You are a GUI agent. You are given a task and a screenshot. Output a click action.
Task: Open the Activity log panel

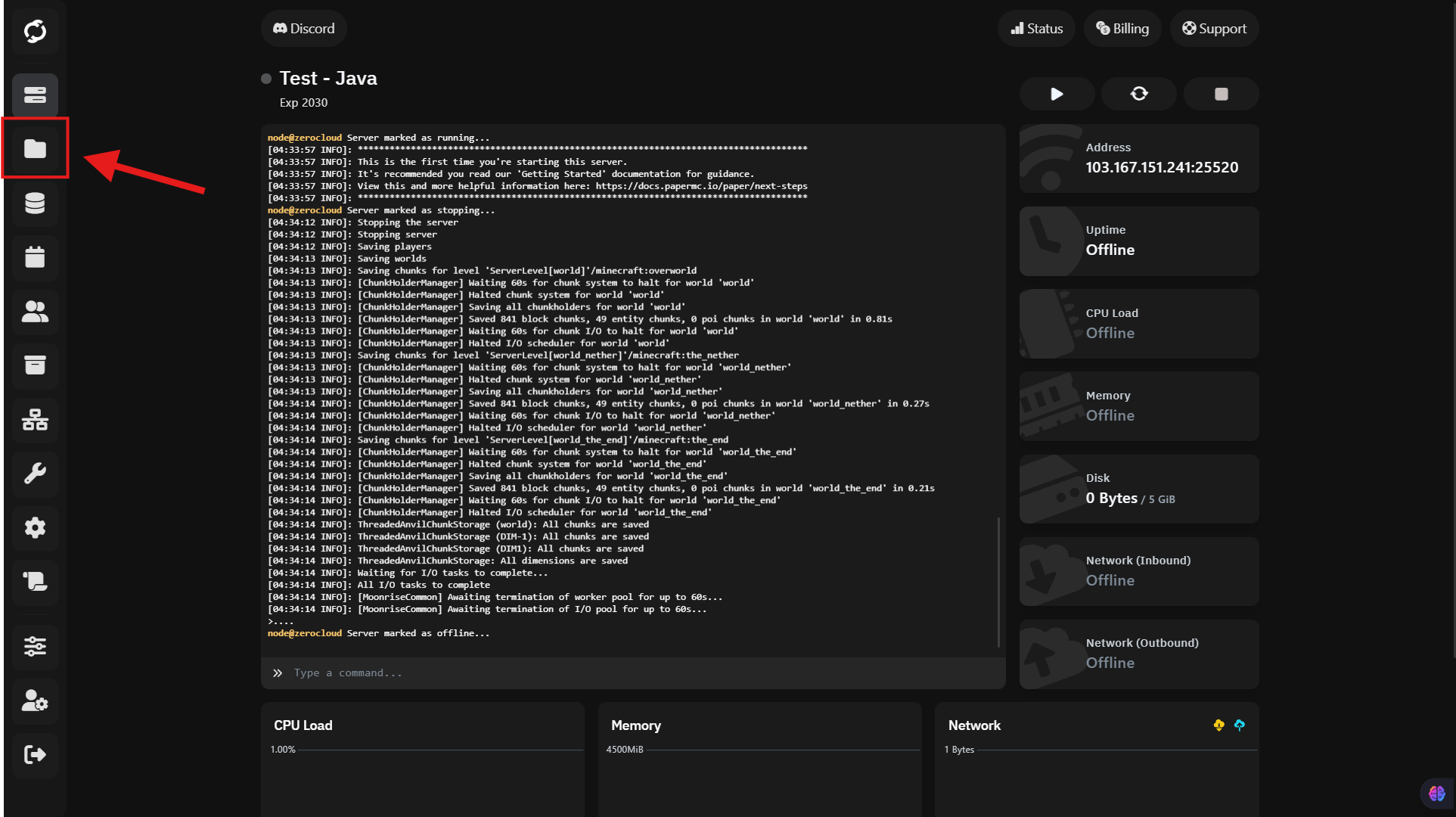pyautogui.click(x=35, y=582)
